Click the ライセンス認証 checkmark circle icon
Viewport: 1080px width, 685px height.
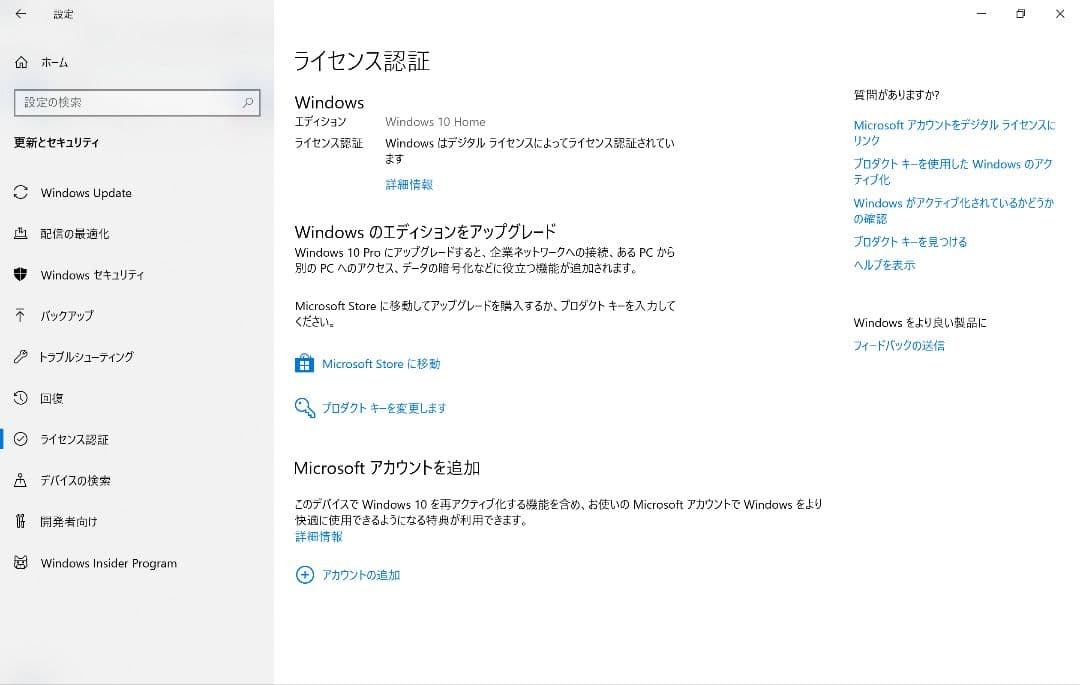(21, 439)
